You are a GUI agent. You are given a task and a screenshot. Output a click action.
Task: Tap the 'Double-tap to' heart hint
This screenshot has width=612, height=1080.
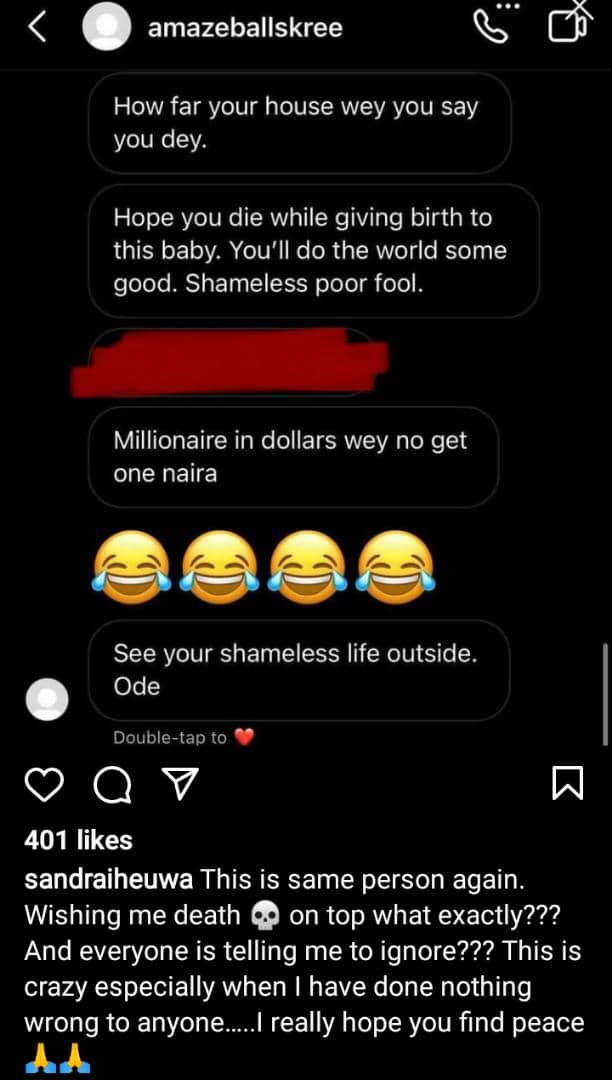pyautogui.click(x=184, y=738)
